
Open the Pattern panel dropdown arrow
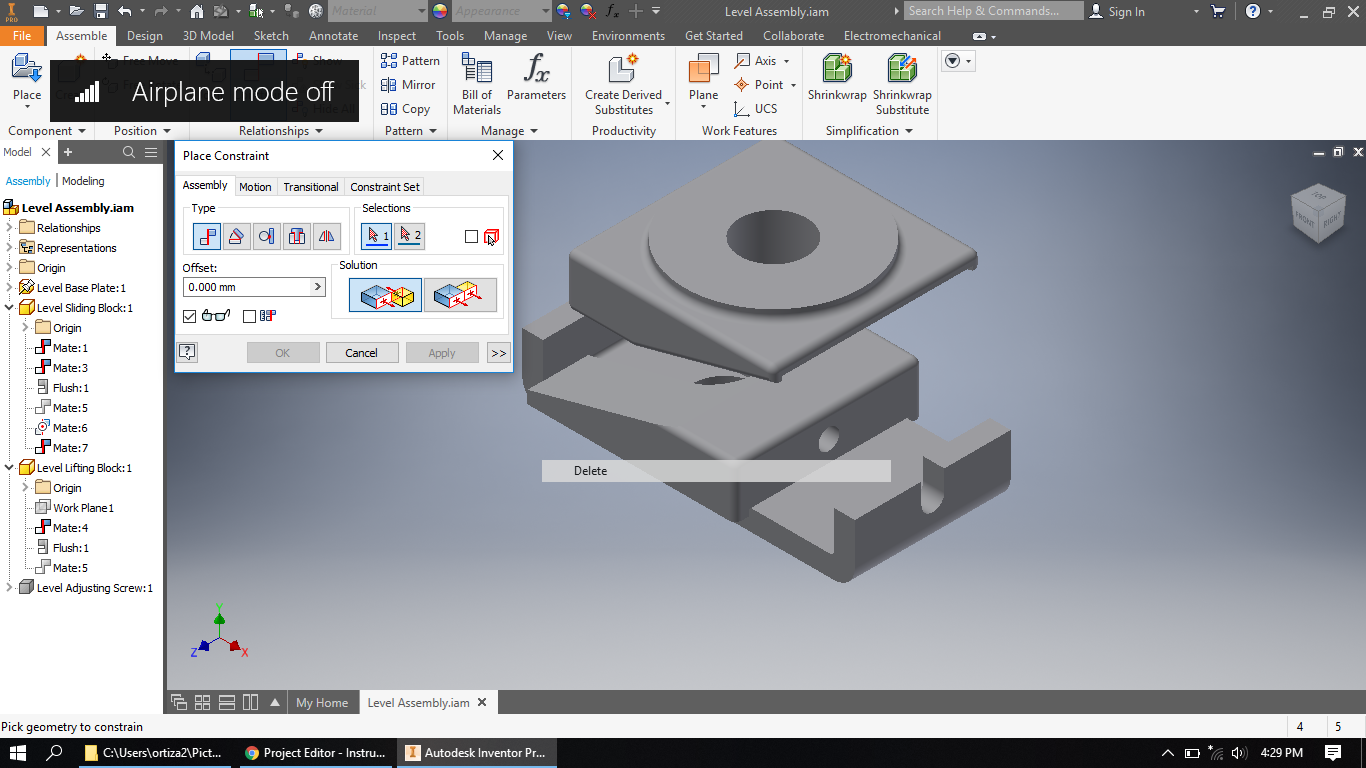(434, 130)
